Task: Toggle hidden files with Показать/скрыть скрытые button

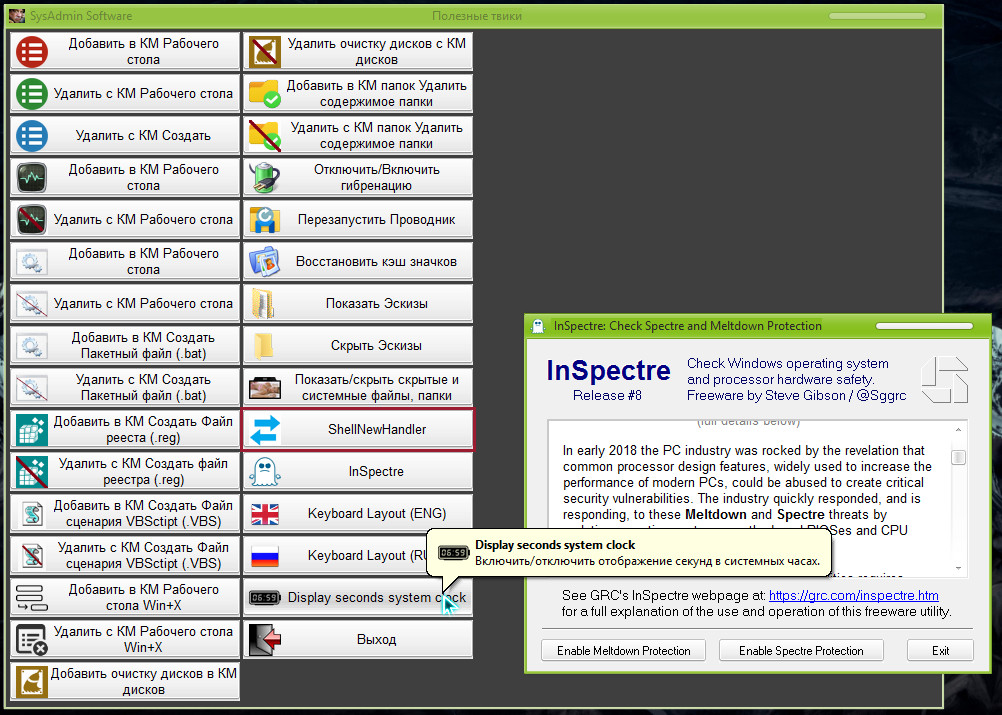Action: pyautogui.click(x=358, y=387)
